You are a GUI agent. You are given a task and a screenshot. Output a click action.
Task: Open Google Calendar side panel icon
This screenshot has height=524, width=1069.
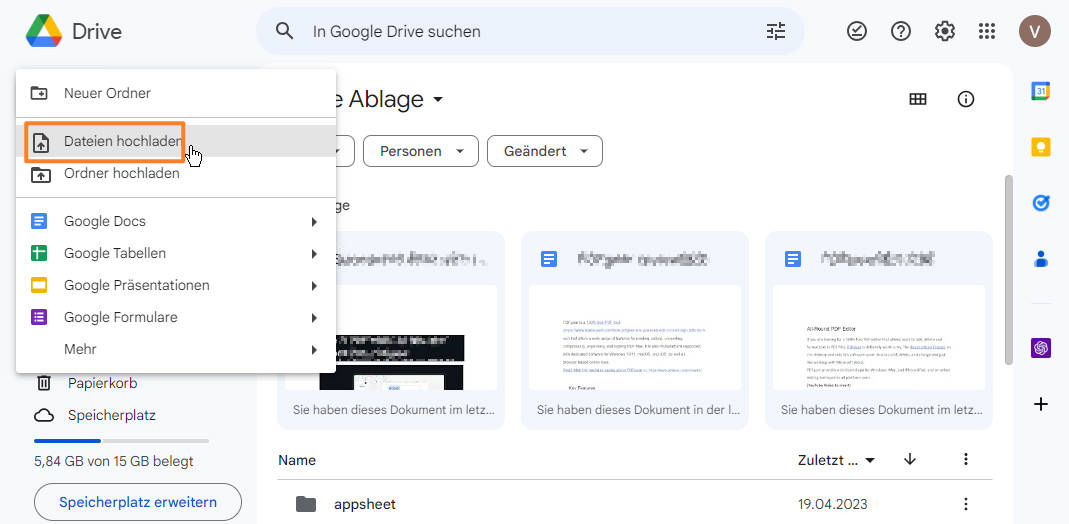click(x=1040, y=91)
